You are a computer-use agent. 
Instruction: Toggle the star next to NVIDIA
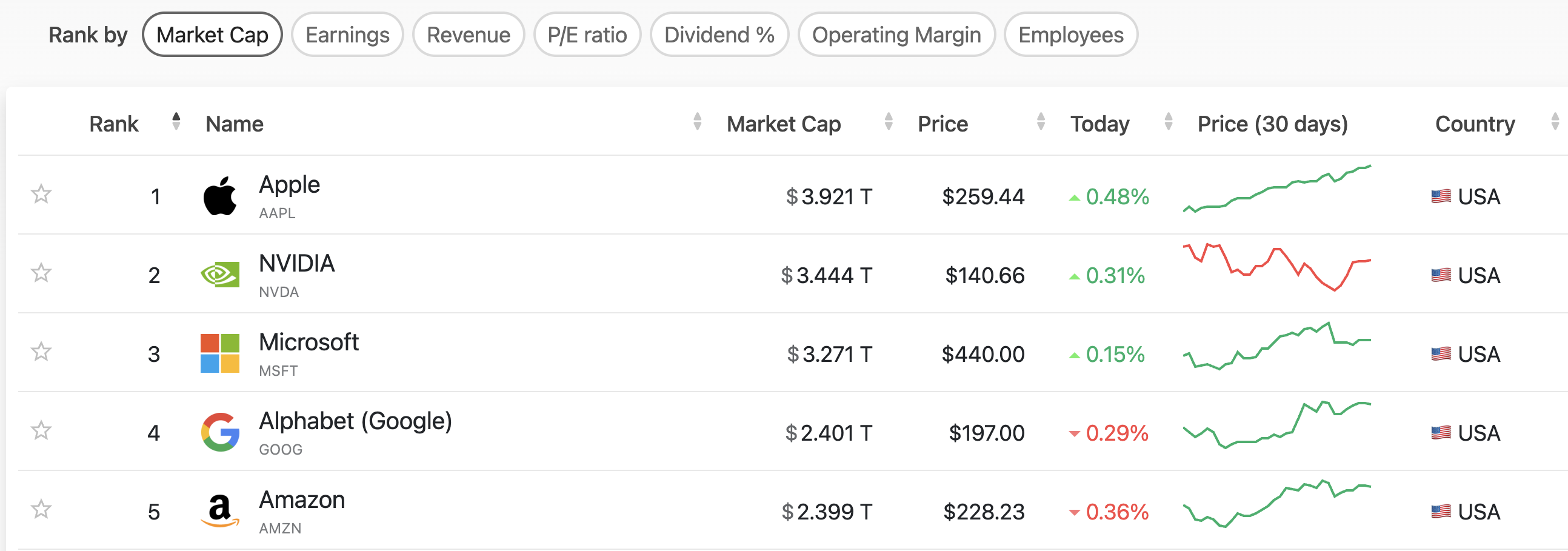41,273
